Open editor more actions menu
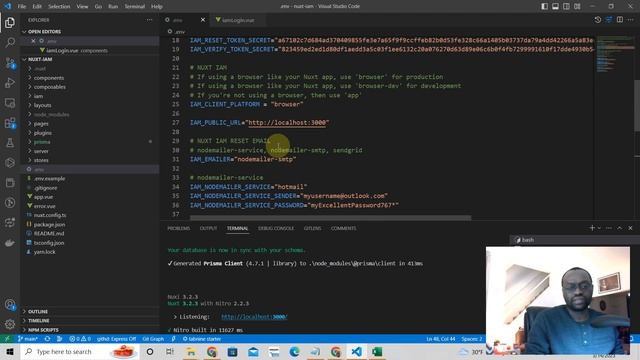This screenshot has width=640, height=360. (631, 20)
